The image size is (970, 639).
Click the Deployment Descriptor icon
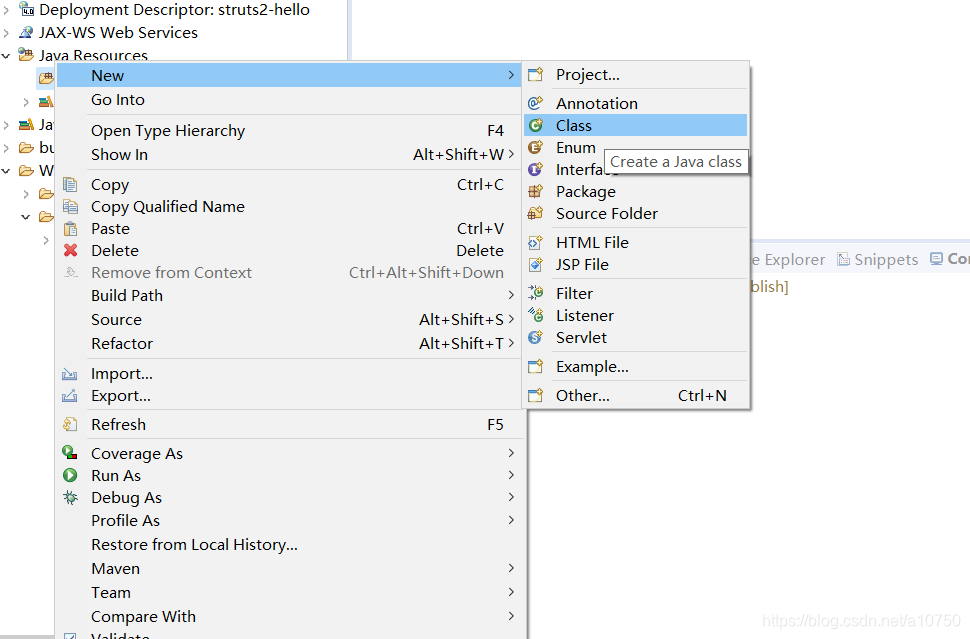pos(27,9)
